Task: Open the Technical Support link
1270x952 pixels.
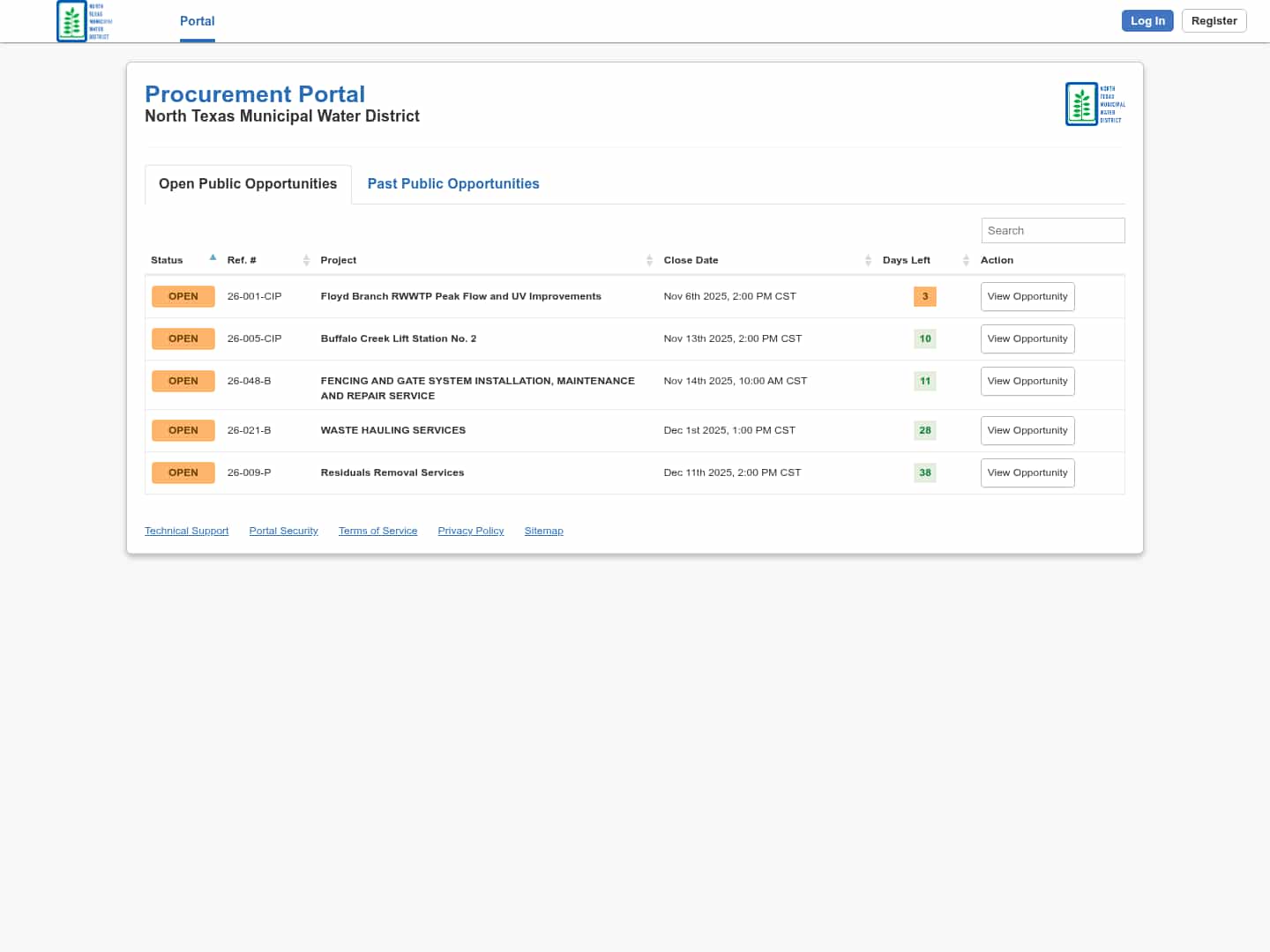Action: pyautogui.click(x=186, y=531)
